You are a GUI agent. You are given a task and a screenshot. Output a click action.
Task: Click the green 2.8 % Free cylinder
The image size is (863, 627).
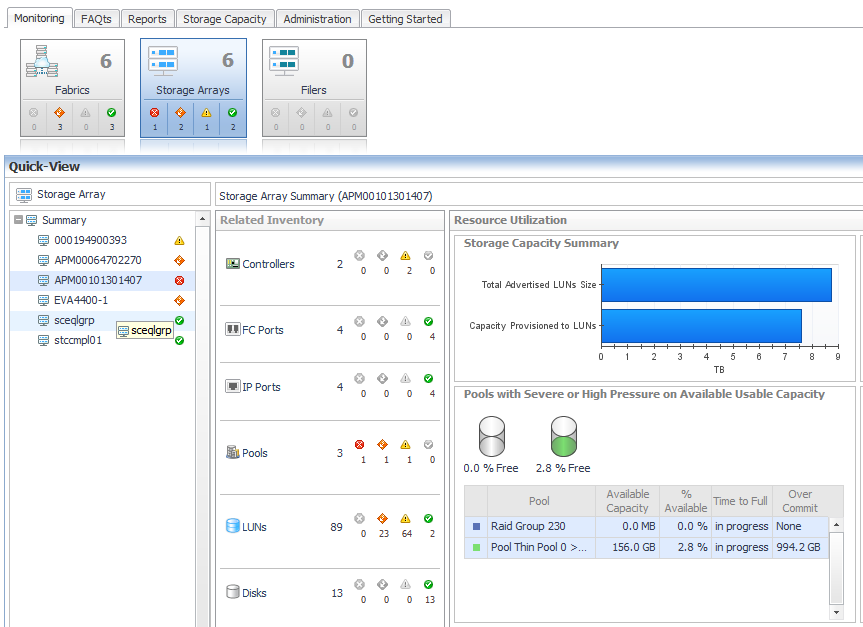pos(565,437)
